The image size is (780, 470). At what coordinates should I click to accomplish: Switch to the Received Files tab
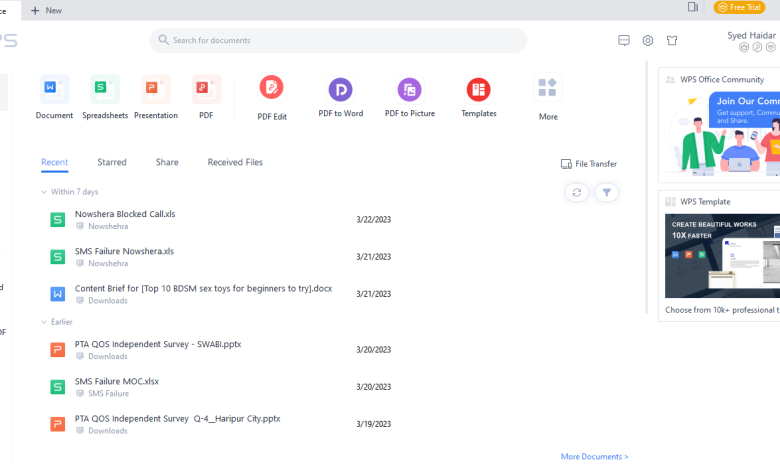235,162
